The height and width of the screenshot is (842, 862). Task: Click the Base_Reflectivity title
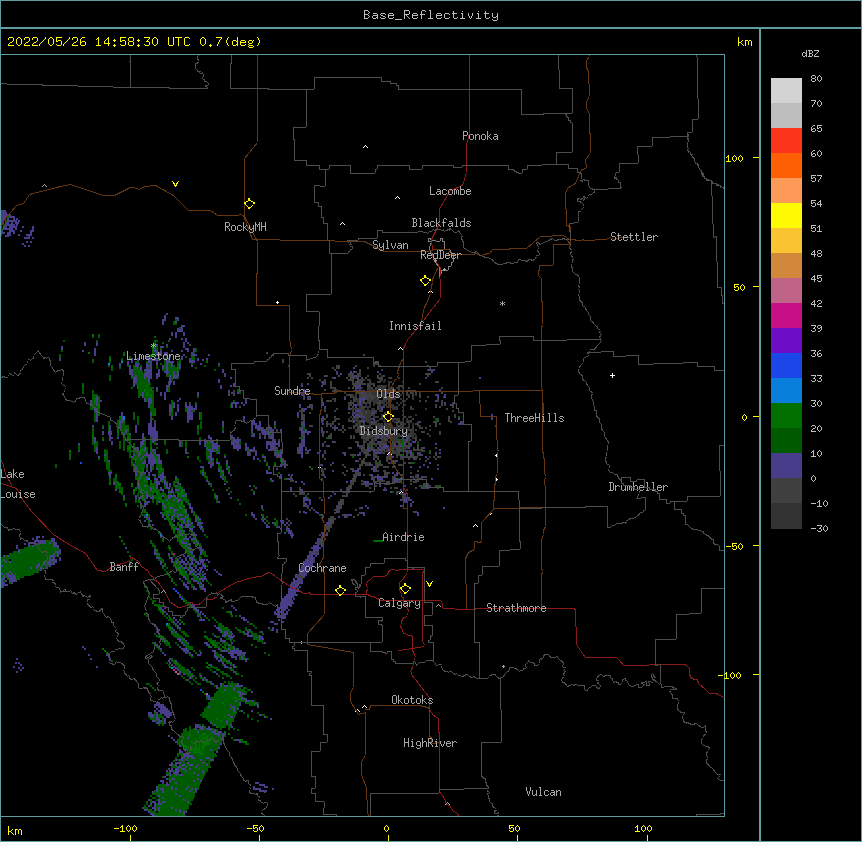tap(431, 15)
